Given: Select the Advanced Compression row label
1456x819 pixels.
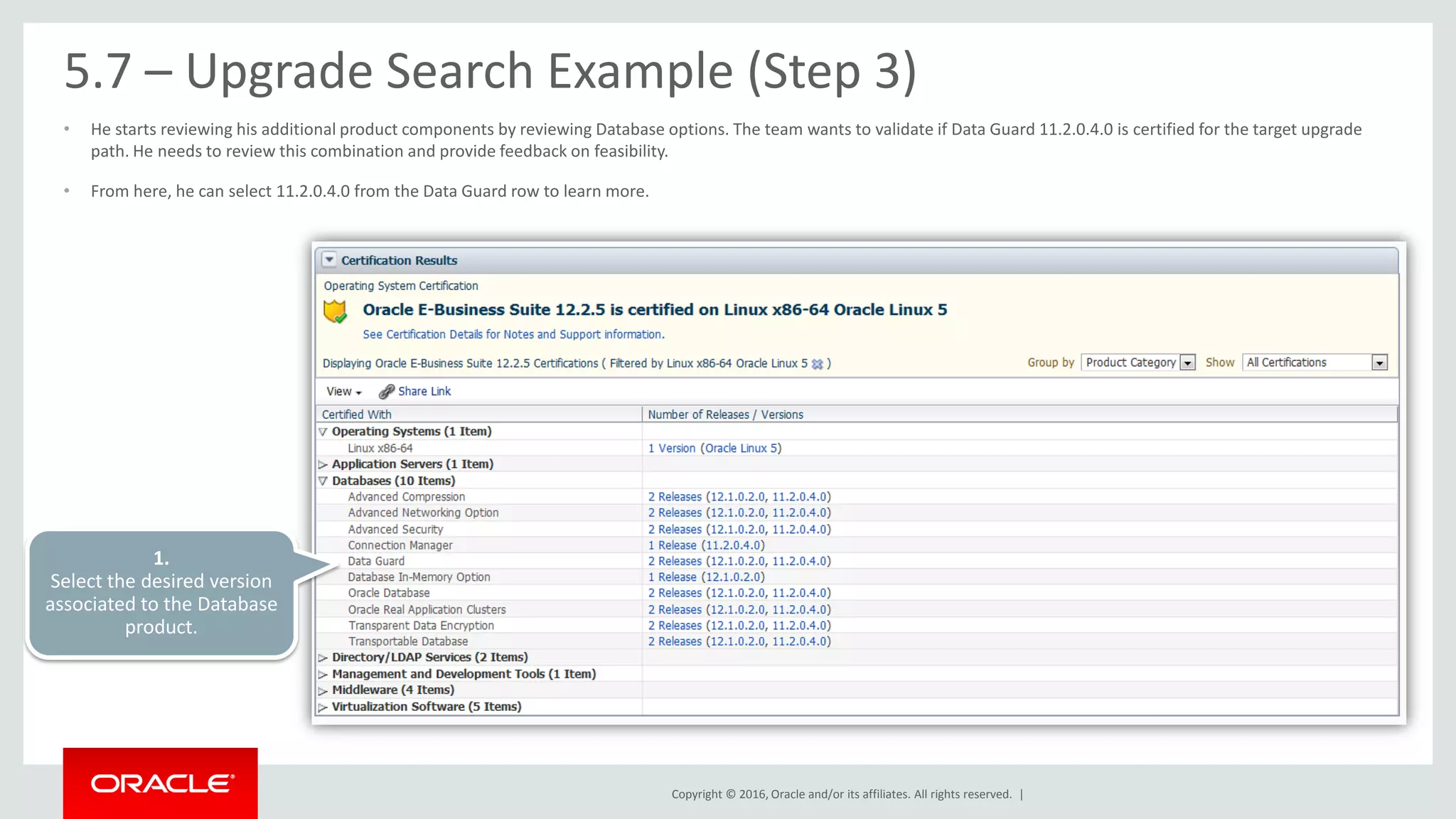Looking at the screenshot, I should pyautogui.click(x=407, y=497).
